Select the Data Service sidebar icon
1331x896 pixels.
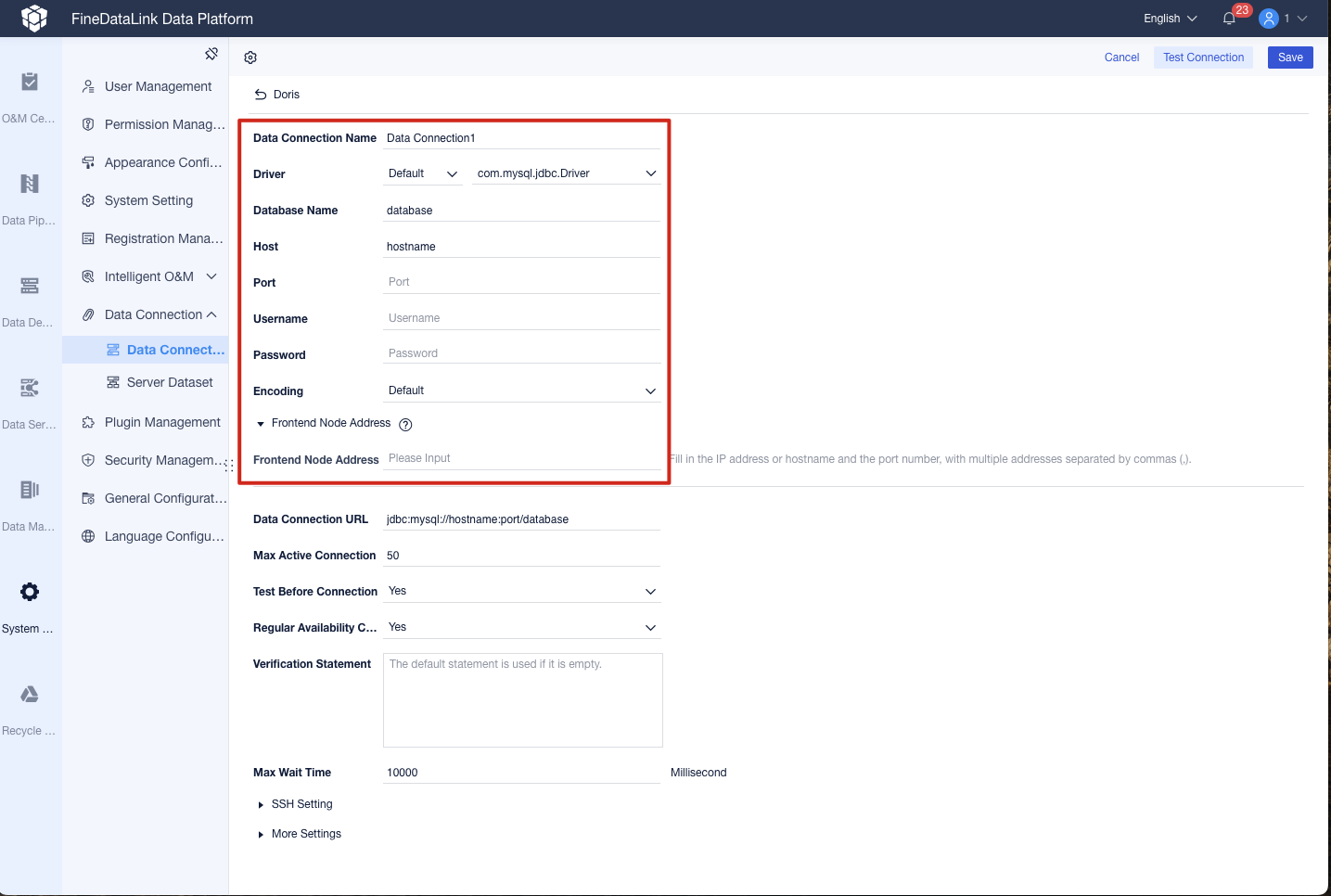tap(29, 398)
